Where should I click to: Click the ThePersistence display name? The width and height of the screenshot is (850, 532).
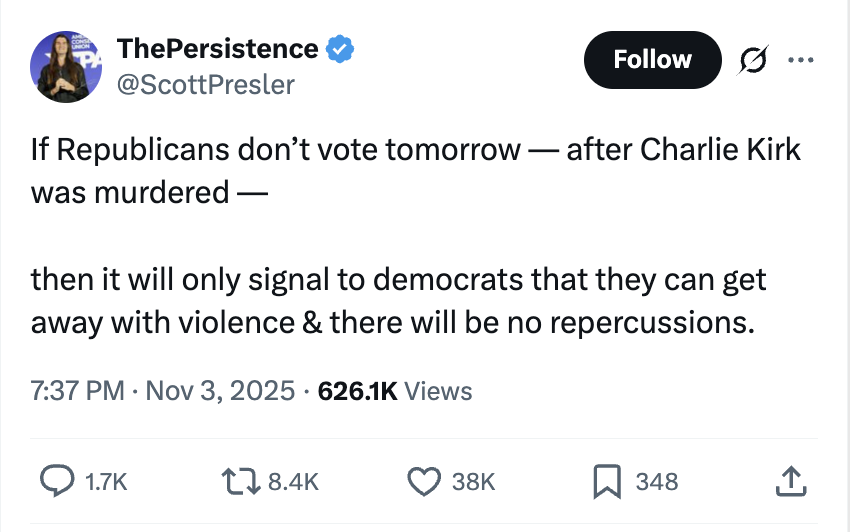tap(217, 48)
